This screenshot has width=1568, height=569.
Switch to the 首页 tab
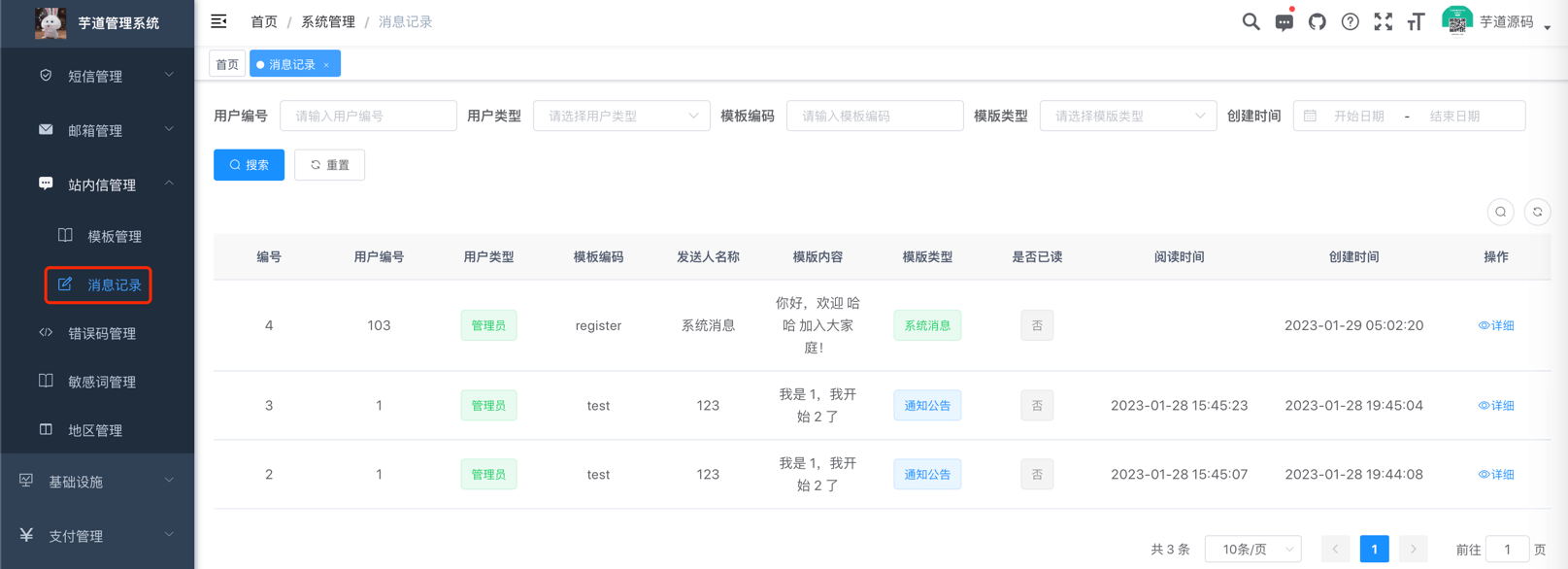pos(227,64)
